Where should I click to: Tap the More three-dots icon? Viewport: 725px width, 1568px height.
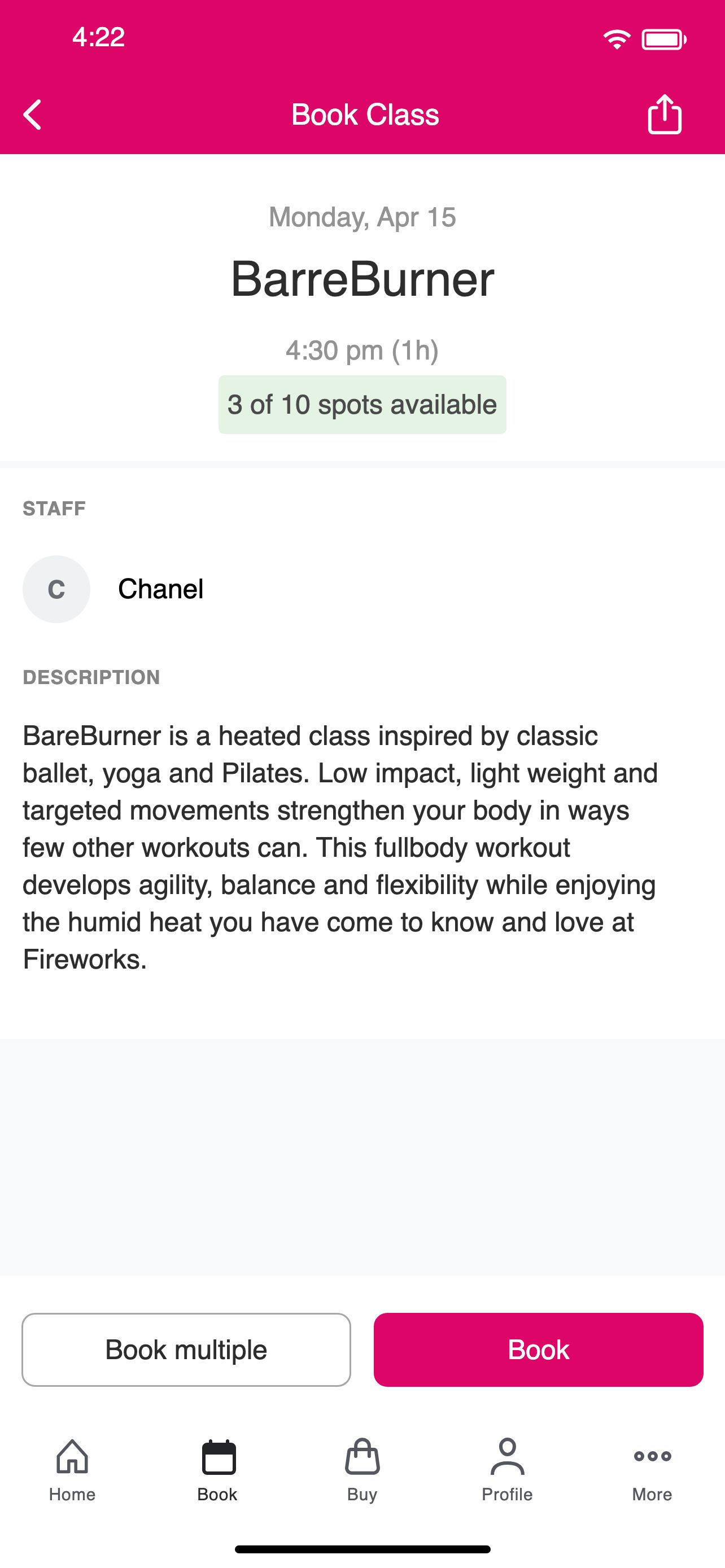652,1456
